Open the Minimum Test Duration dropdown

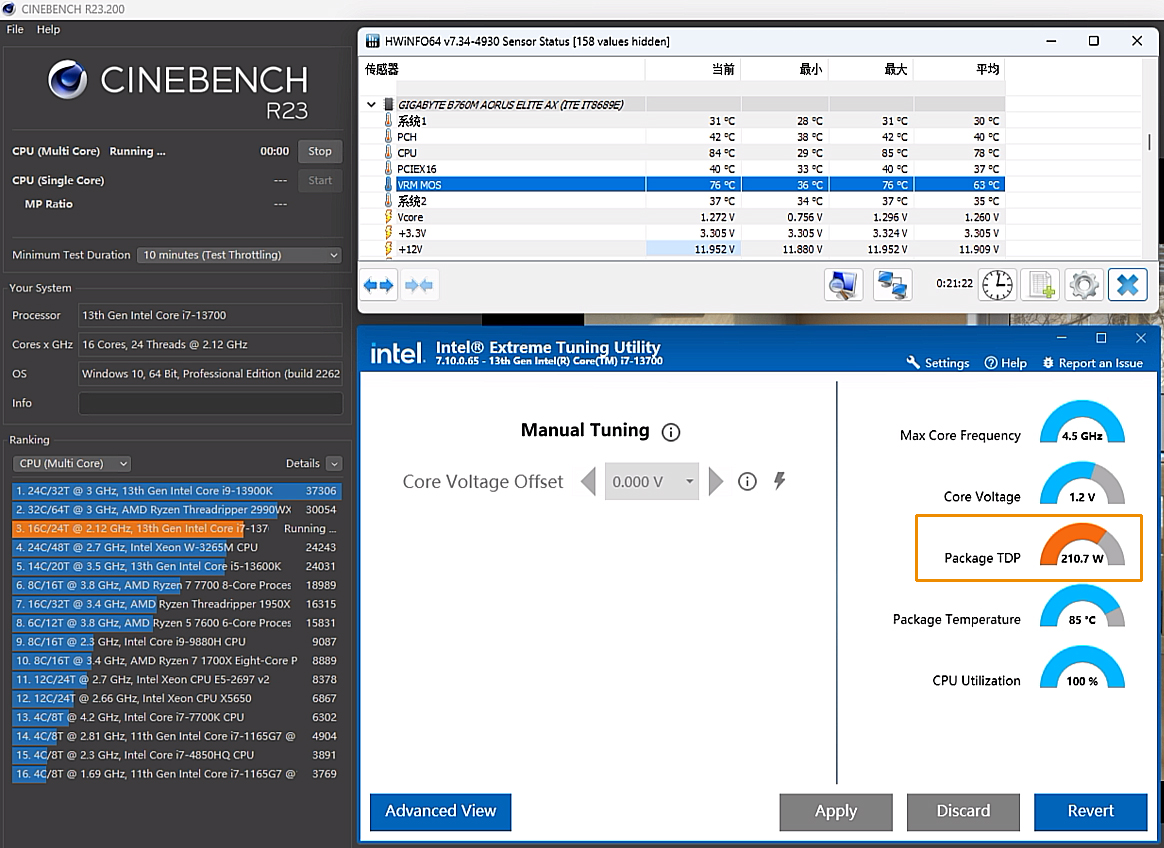(x=240, y=255)
